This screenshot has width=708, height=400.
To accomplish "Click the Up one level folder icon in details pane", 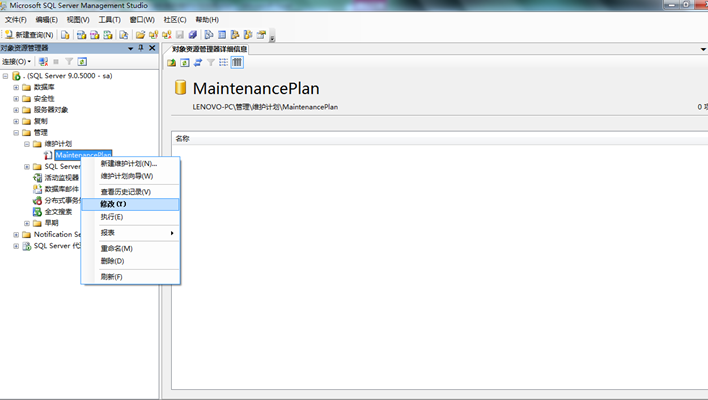I will pyautogui.click(x=172, y=63).
